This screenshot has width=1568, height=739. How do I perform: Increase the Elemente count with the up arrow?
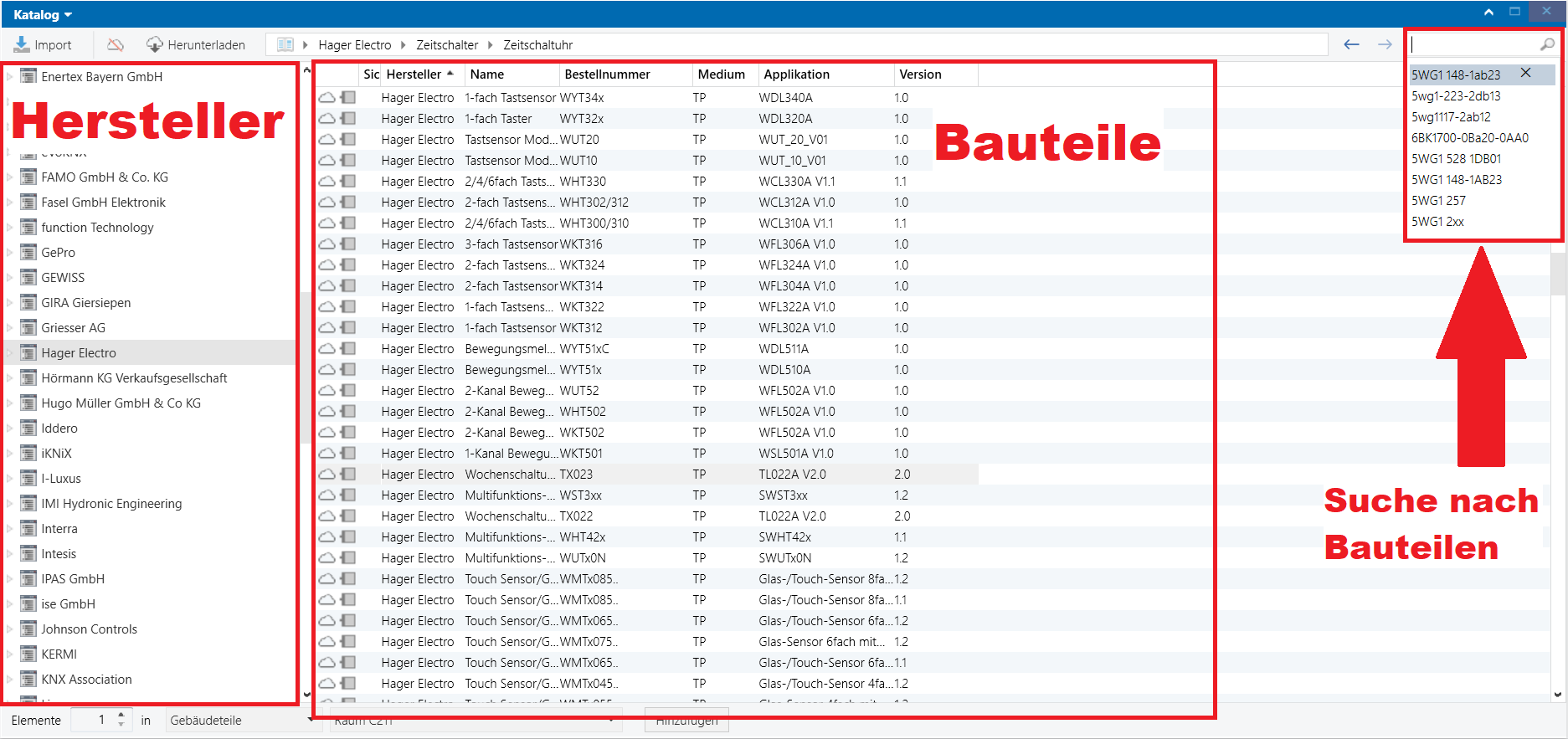(121, 715)
